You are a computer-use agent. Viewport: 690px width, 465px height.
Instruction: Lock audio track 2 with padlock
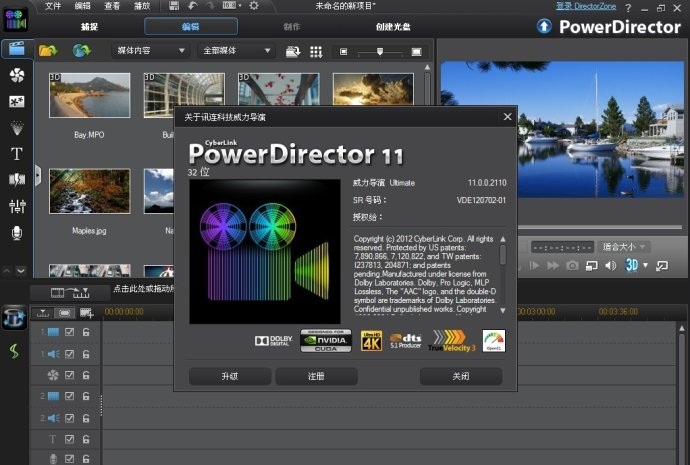(x=87, y=418)
